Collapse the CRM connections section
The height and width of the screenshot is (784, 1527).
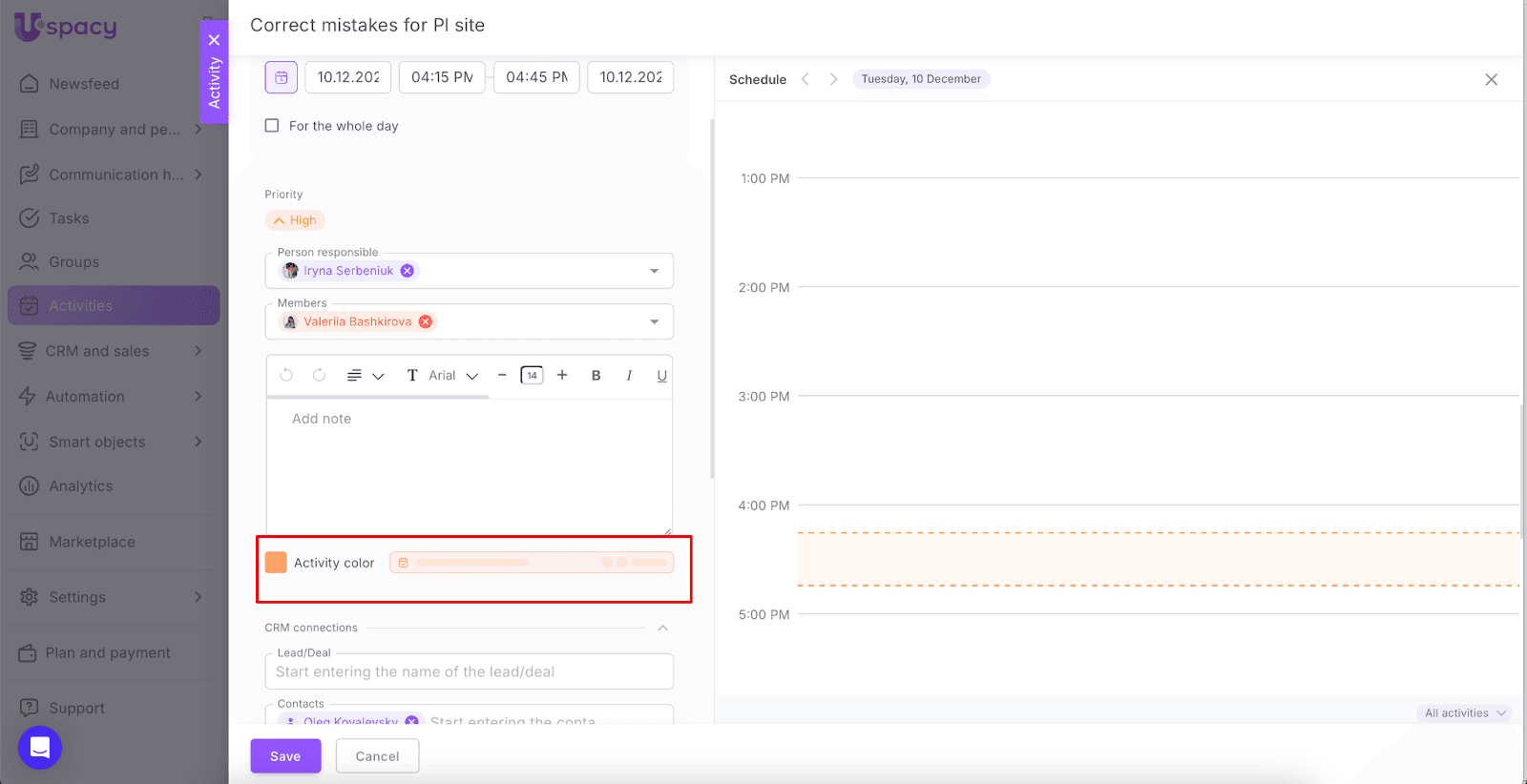(662, 628)
